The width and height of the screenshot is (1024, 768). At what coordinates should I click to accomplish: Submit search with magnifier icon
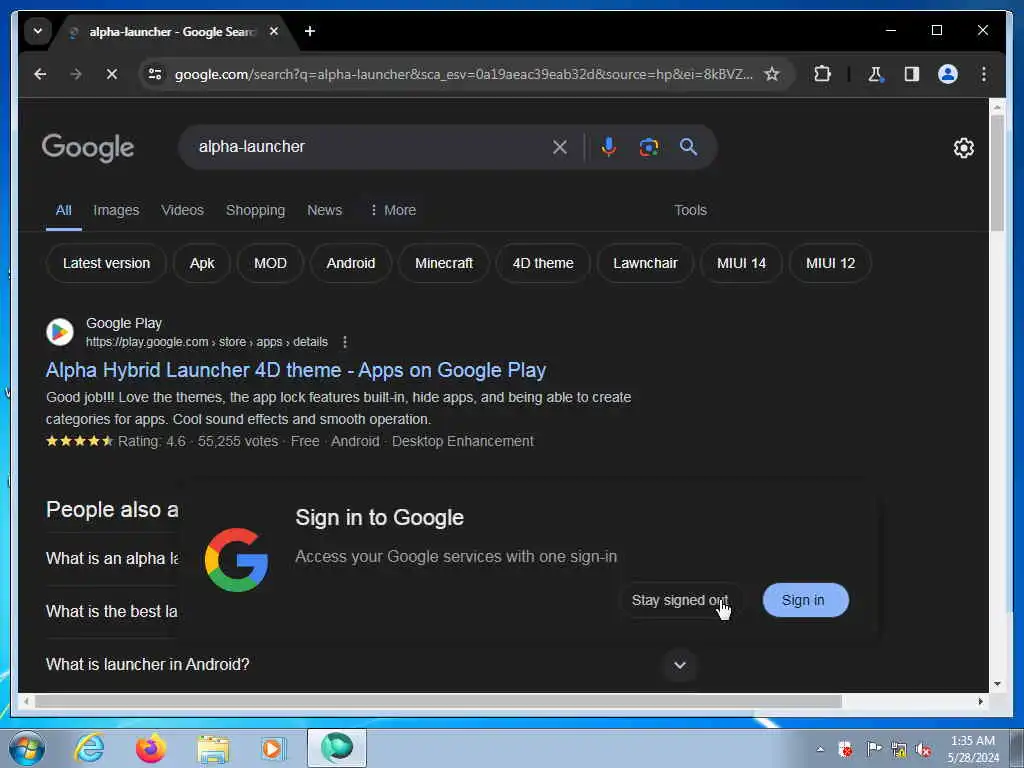[x=688, y=147]
